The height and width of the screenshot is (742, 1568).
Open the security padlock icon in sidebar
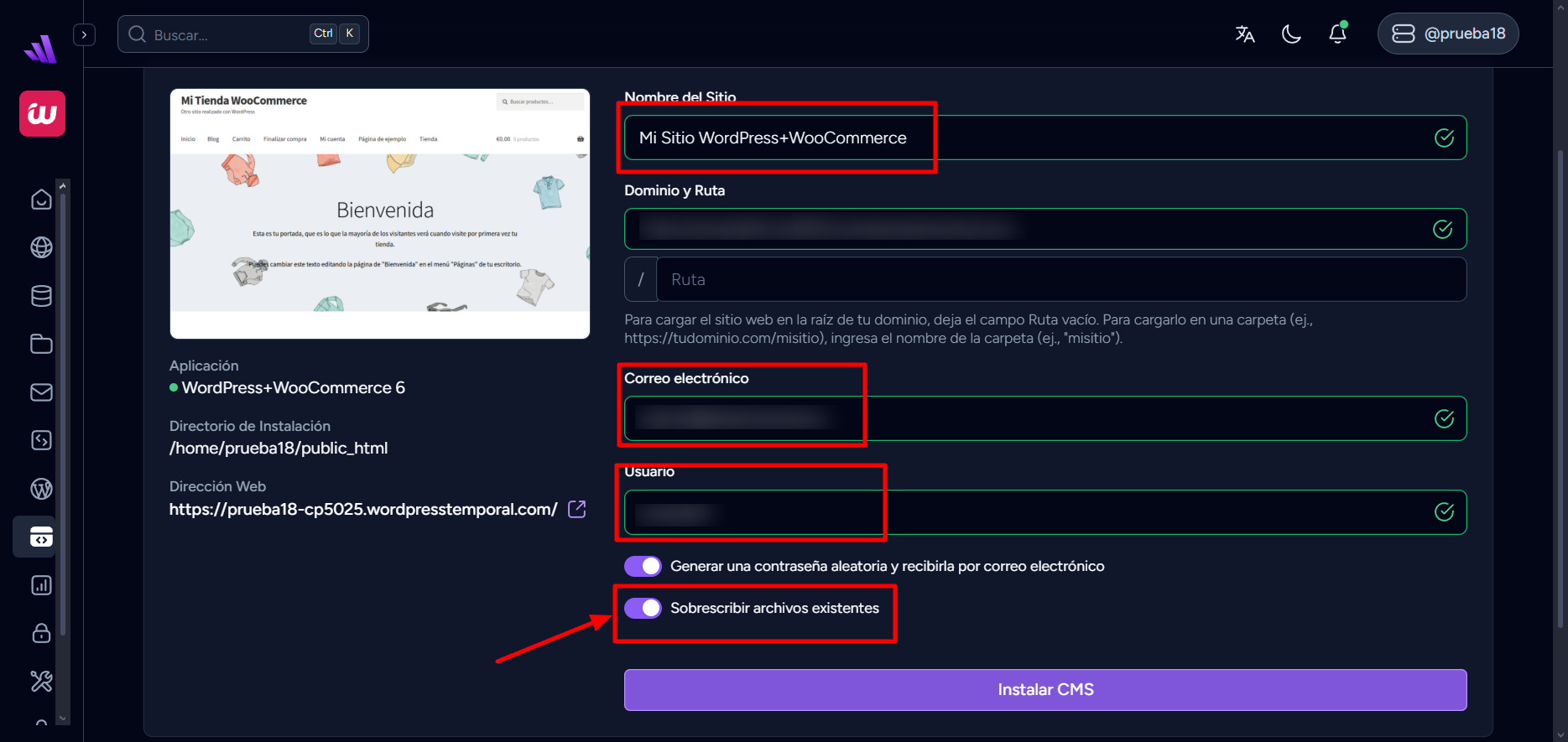point(41,633)
